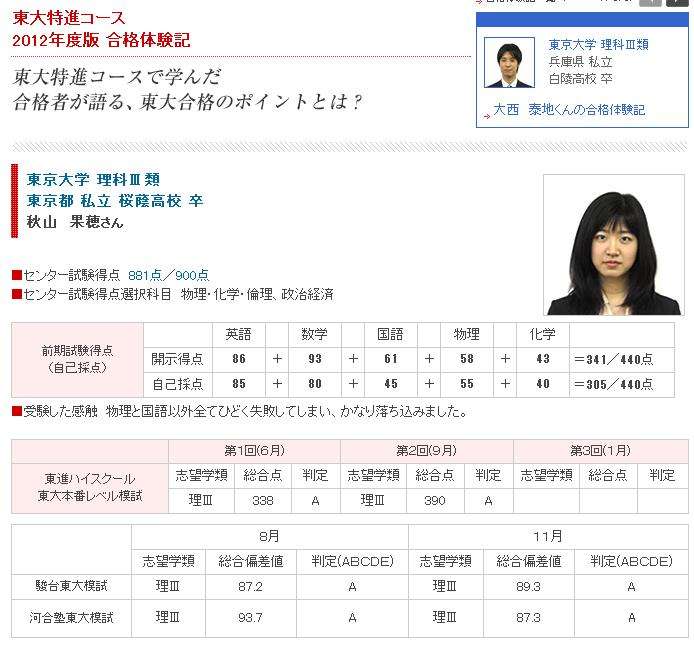Click the deviation value 93.7

pos(251,618)
